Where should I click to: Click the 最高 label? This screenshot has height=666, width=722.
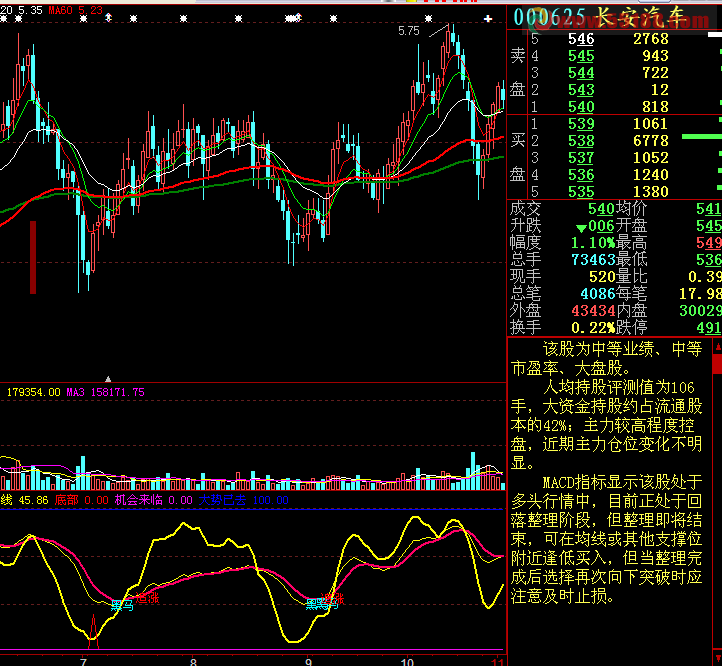(631, 243)
